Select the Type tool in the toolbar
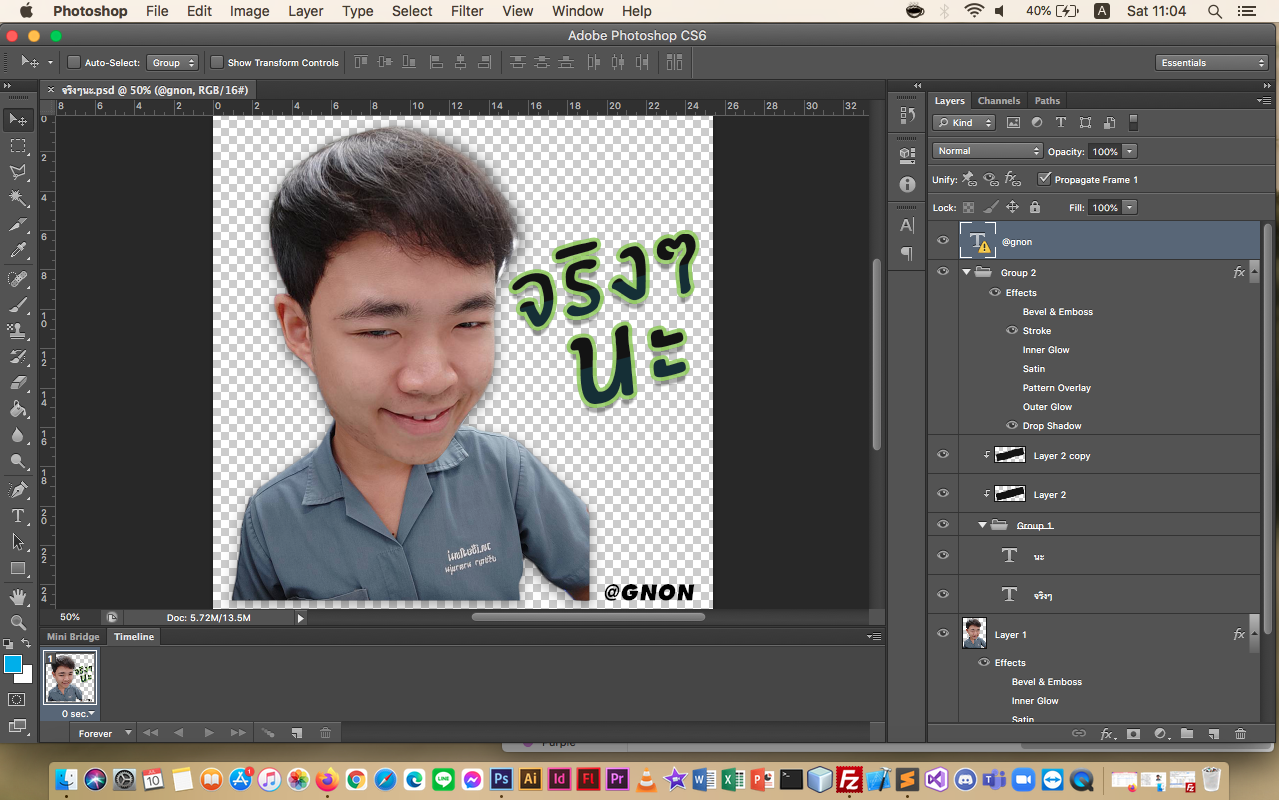This screenshot has width=1279, height=800. (18, 516)
